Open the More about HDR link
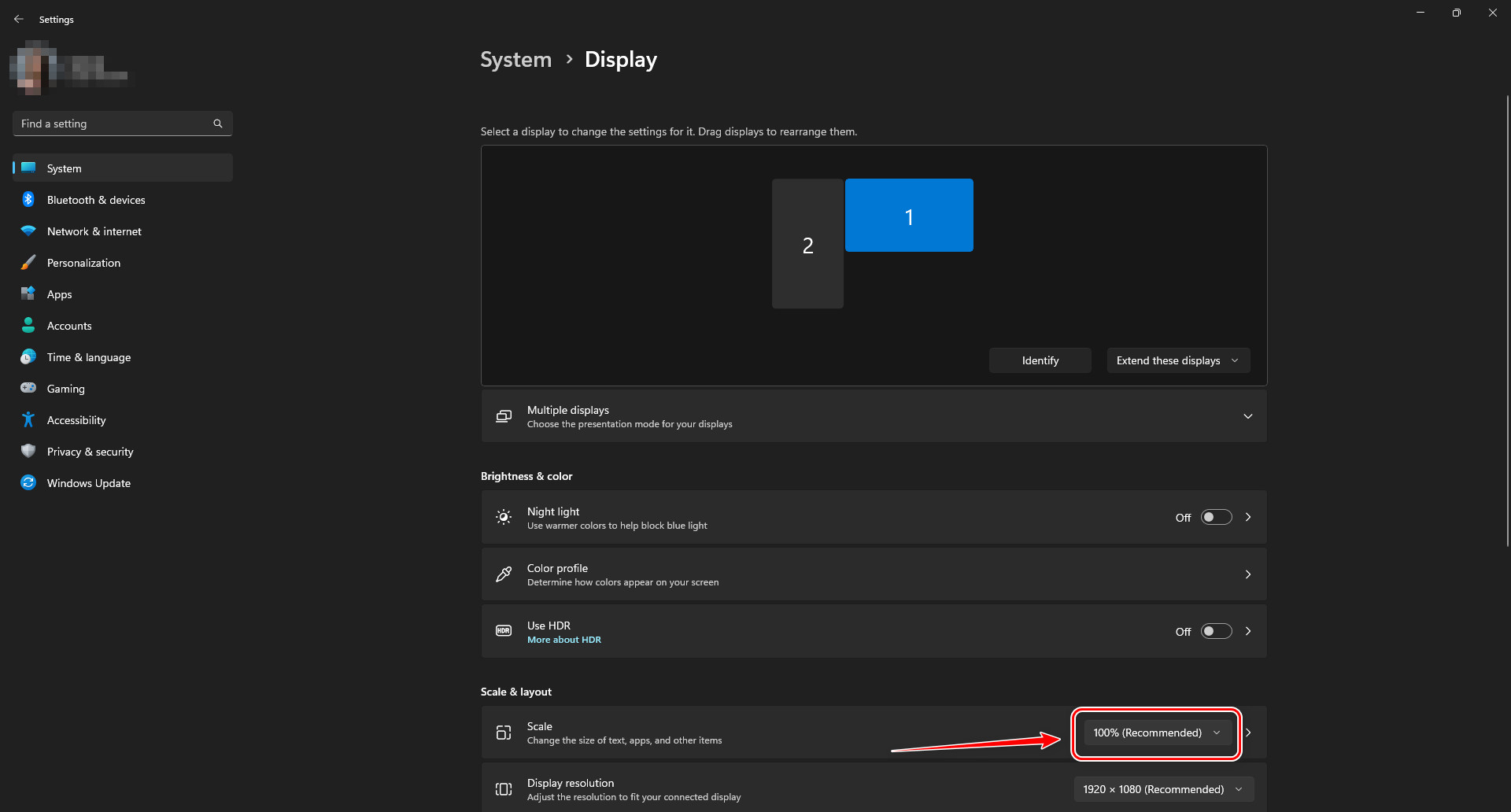1511x812 pixels. 564,640
